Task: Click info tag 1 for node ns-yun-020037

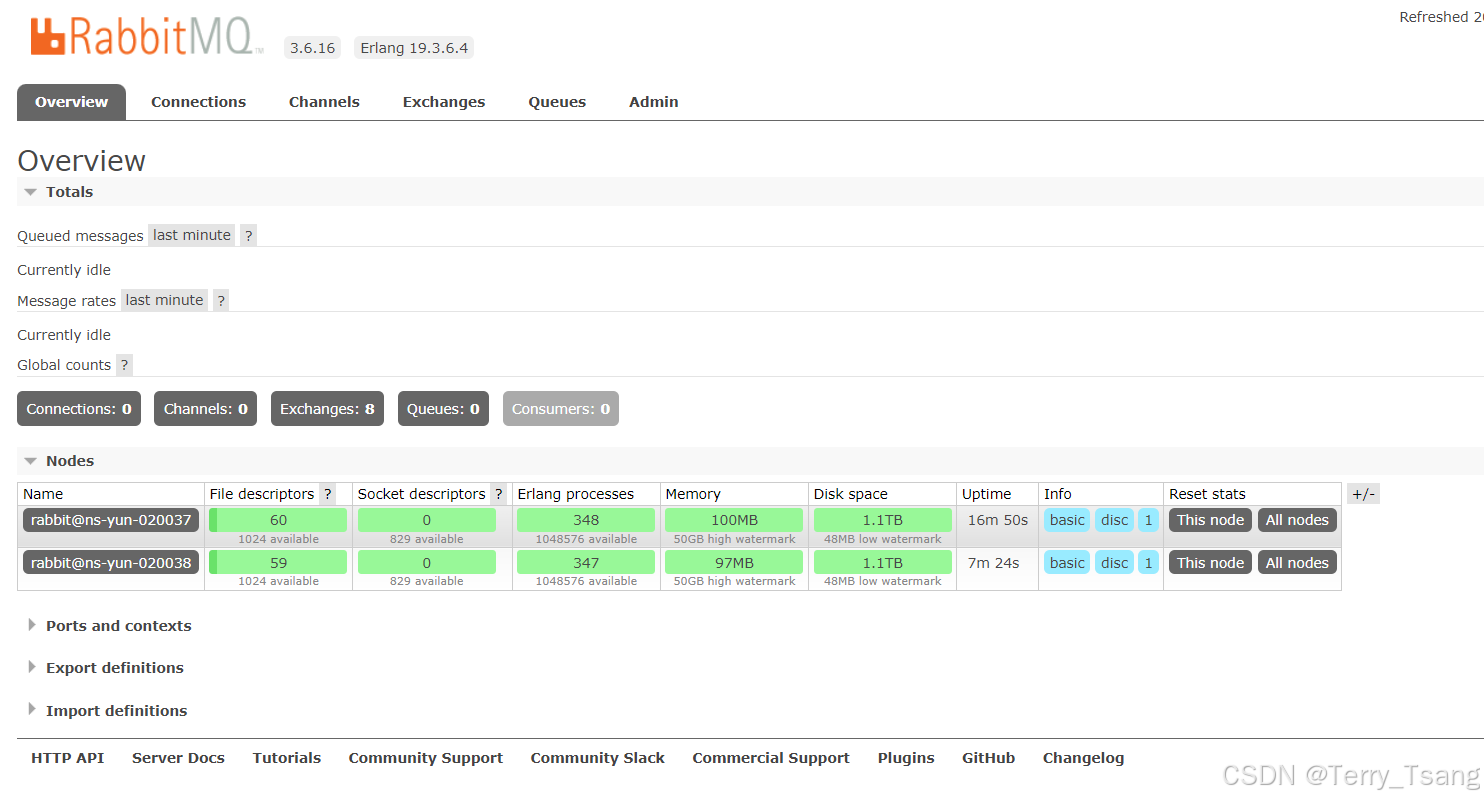Action: click(1148, 520)
